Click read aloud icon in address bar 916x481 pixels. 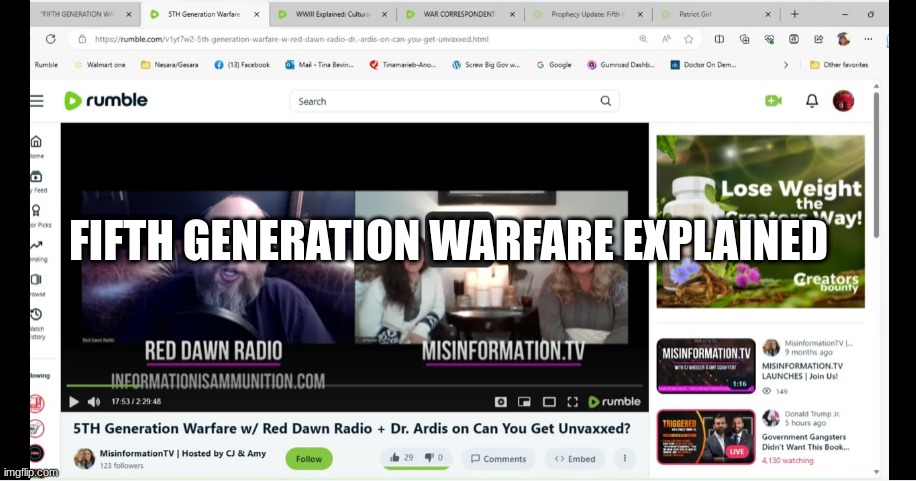click(x=666, y=39)
